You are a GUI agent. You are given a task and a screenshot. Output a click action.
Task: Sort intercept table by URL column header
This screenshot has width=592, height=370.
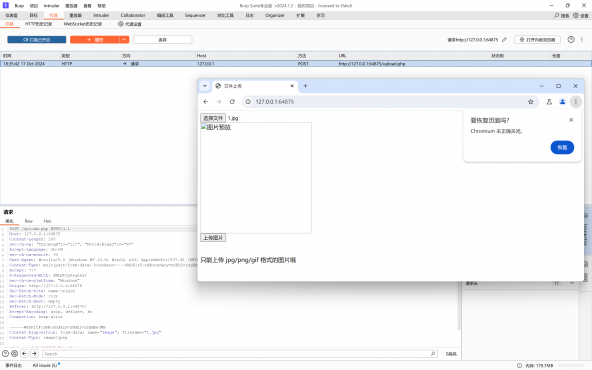pyautogui.click(x=414, y=56)
